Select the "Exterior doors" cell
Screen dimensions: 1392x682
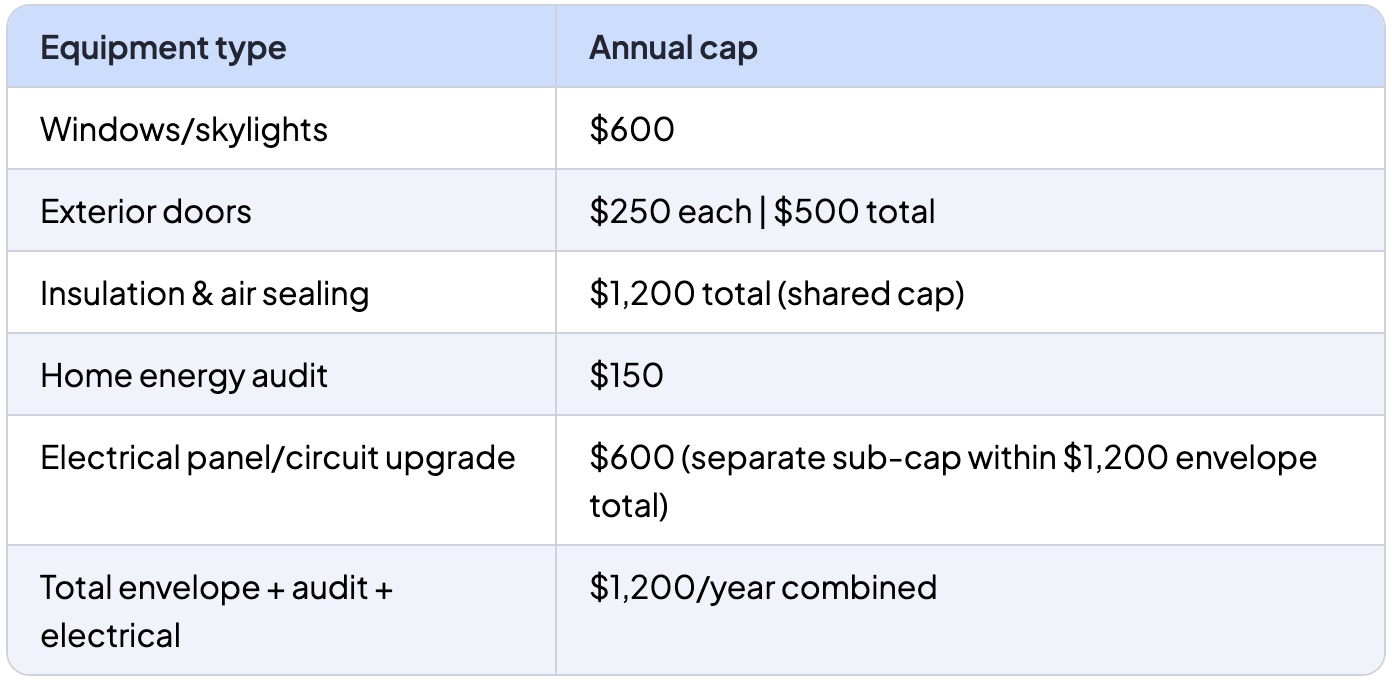click(x=146, y=212)
